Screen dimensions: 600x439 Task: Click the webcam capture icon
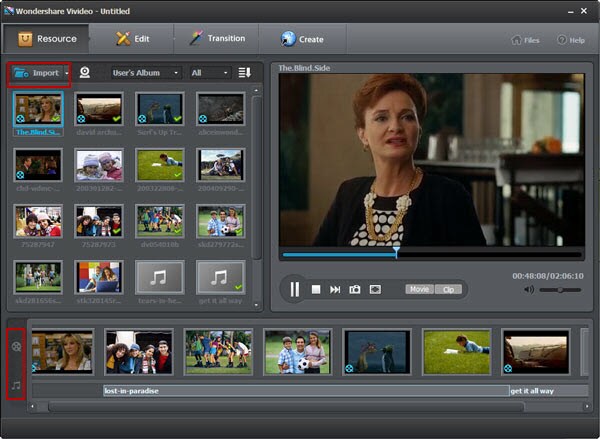click(85, 73)
